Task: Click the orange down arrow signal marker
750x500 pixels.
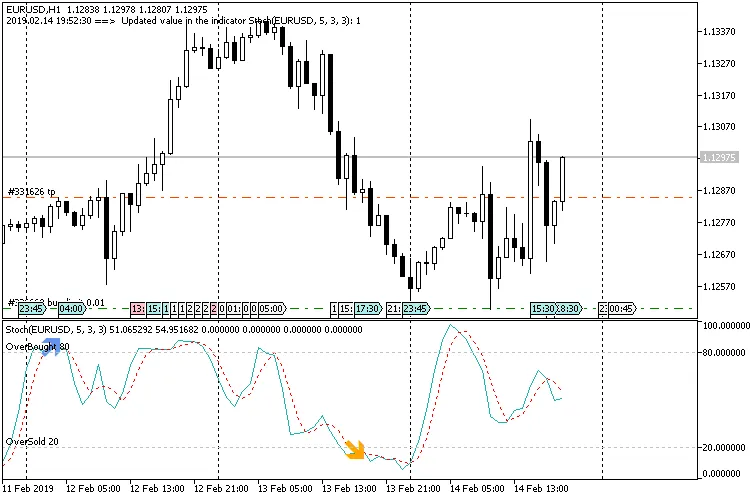Action: [355, 450]
